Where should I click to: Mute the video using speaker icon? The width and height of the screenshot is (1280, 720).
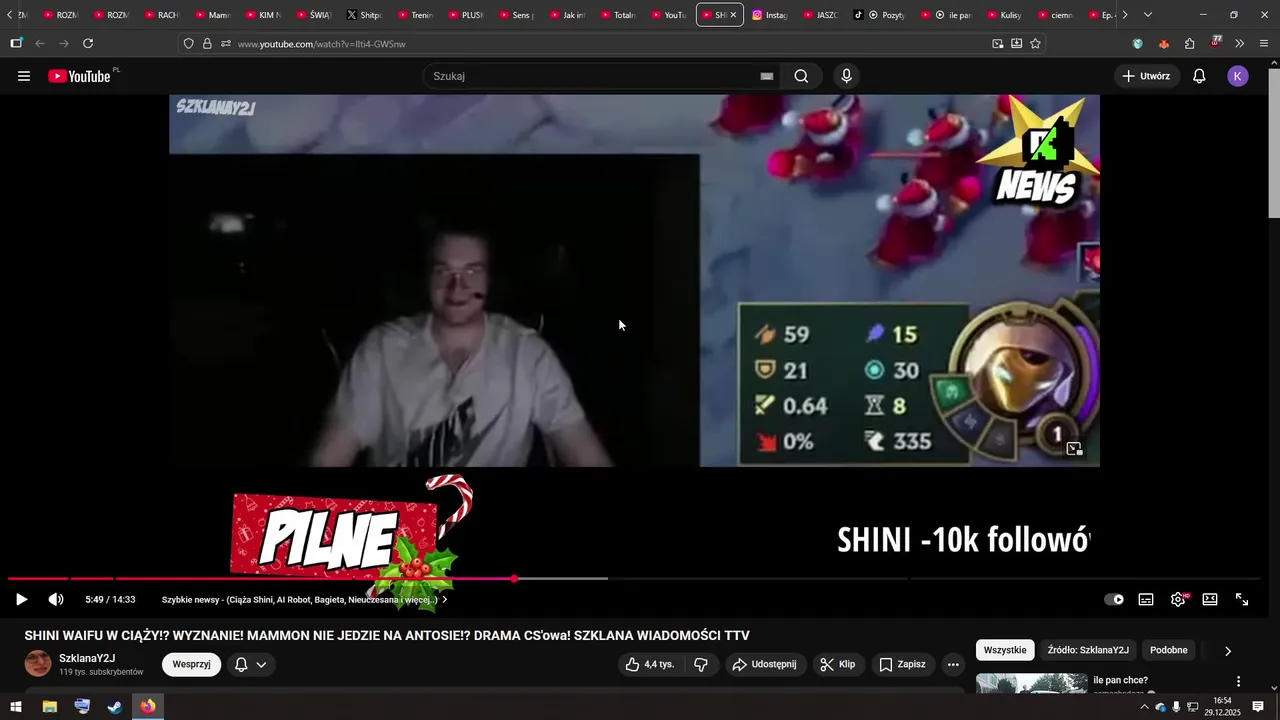click(x=56, y=599)
